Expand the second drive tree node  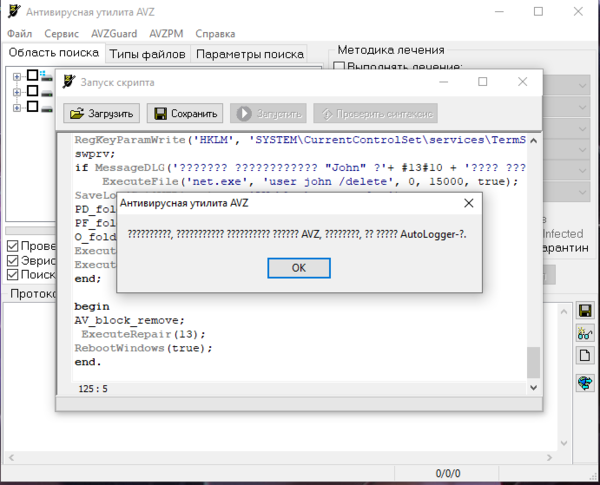coord(16,92)
